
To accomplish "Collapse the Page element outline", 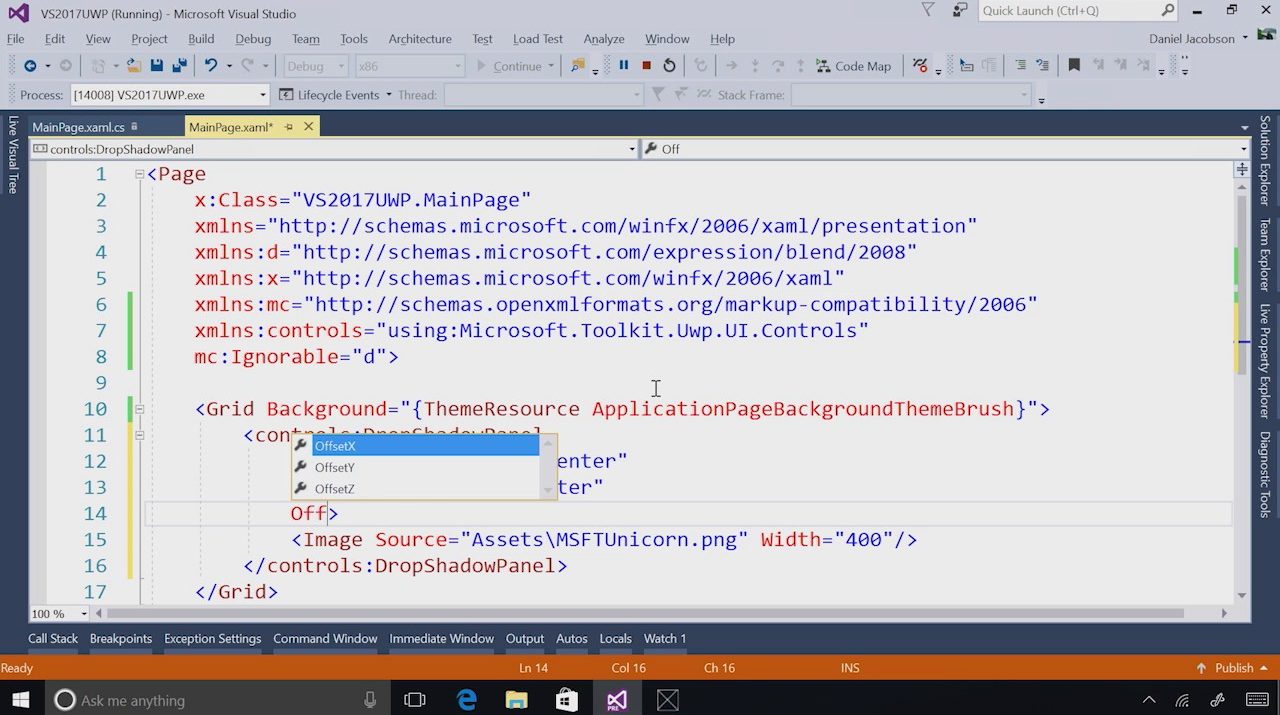I will 139,174.
